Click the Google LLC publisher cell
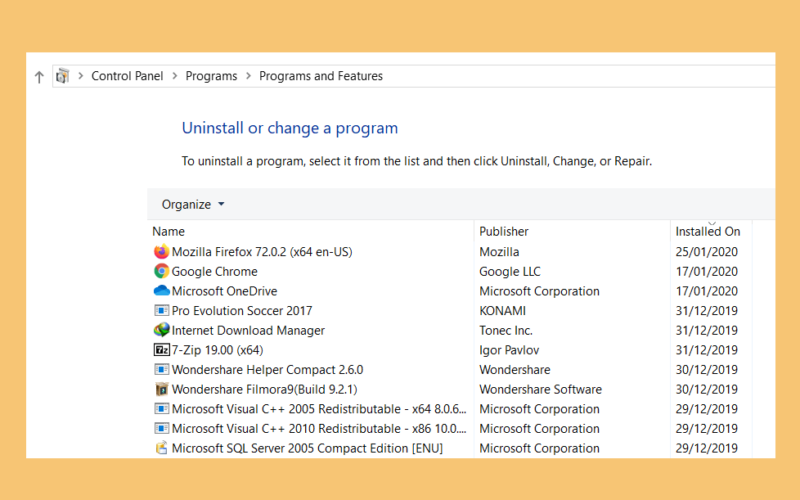Viewport: 800px width, 500px height. pos(510,271)
